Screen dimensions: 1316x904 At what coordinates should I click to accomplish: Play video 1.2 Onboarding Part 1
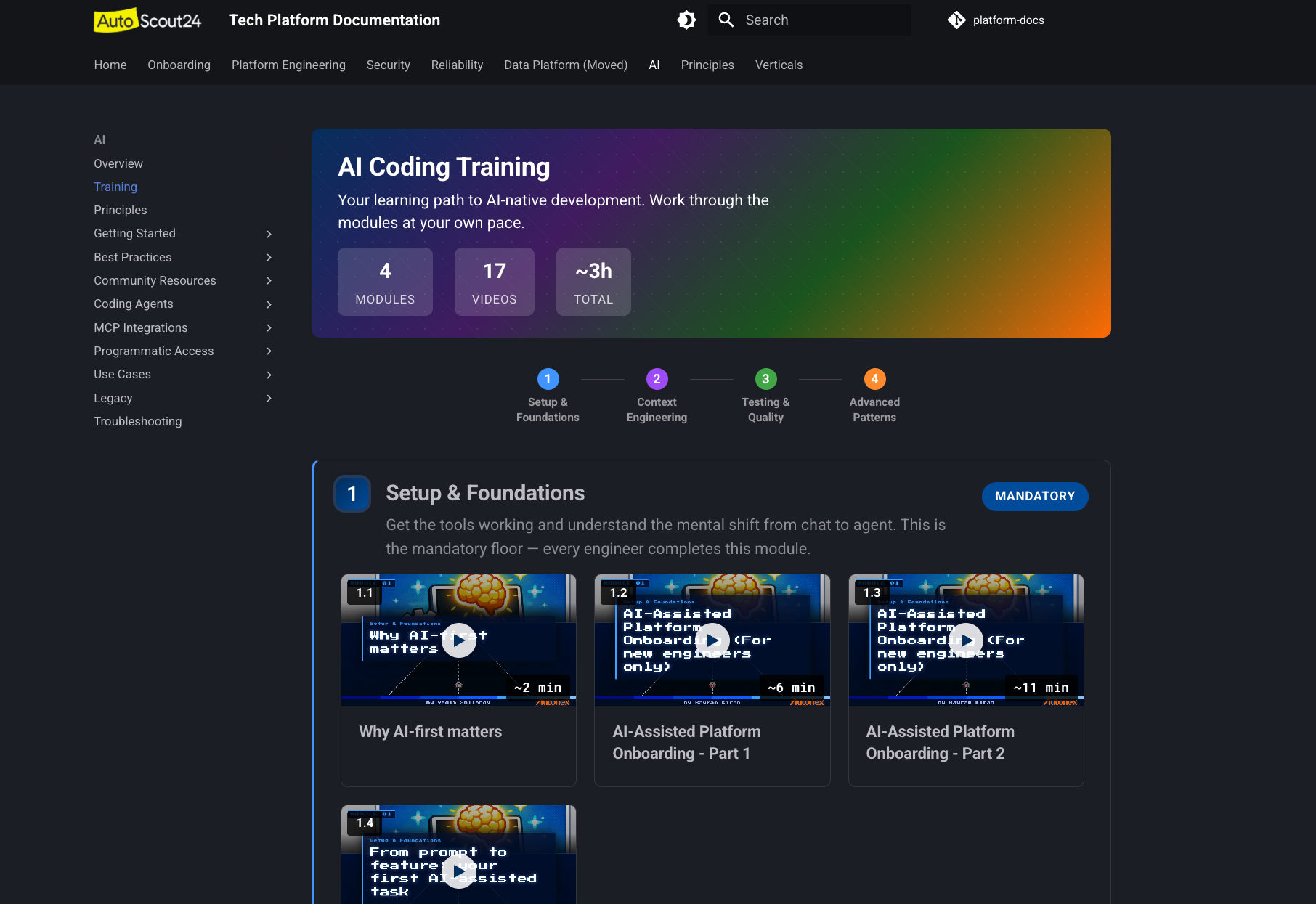pyautogui.click(x=712, y=640)
